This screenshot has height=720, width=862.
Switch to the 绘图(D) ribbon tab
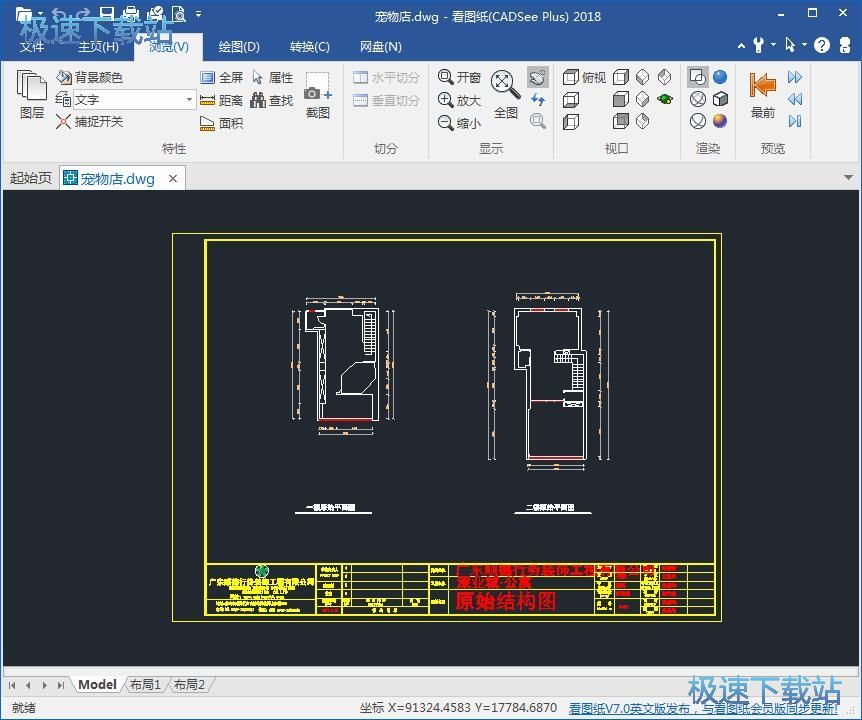click(239, 47)
